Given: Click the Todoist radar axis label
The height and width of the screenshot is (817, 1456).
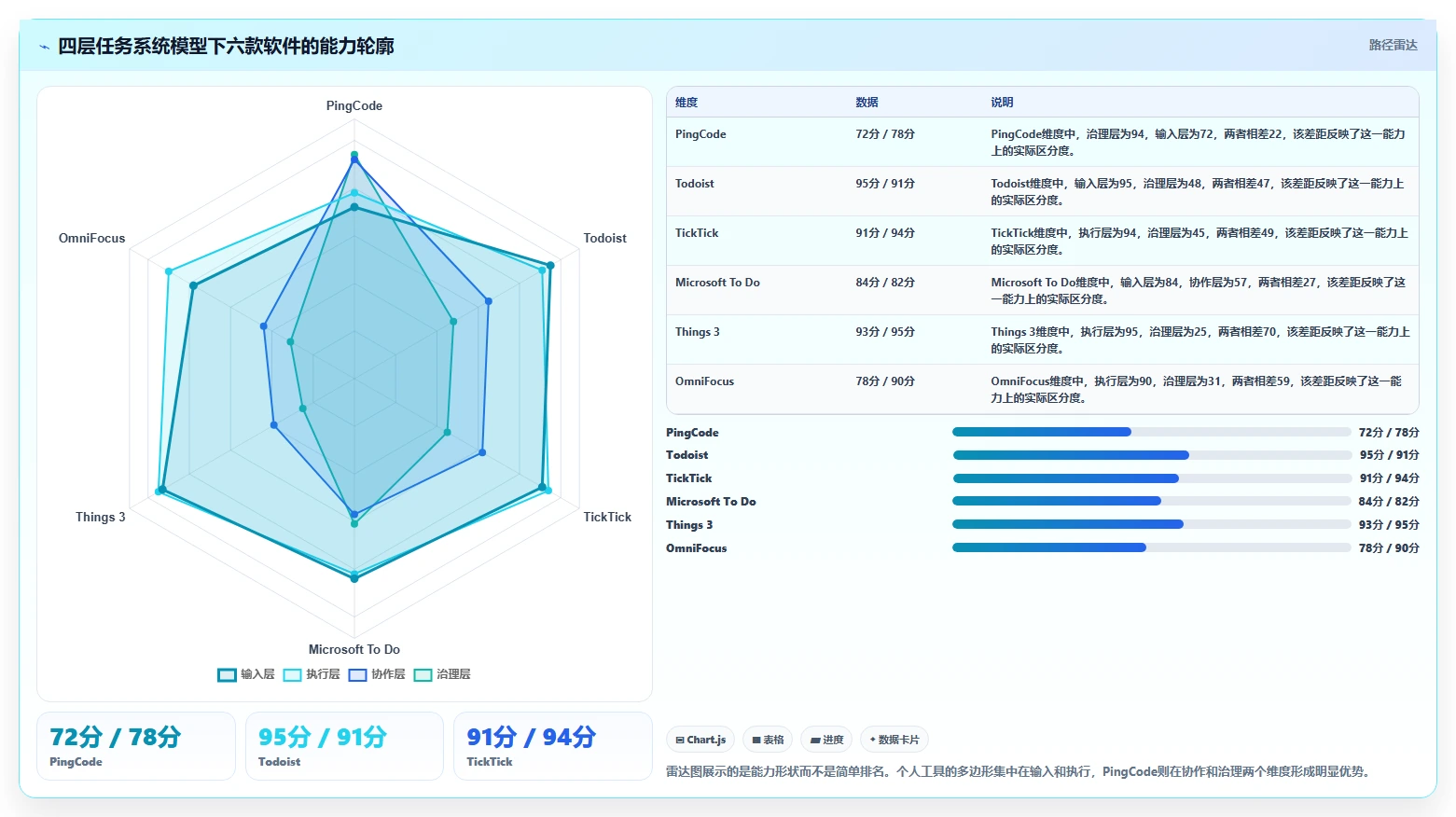Looking at the screenshot, I should [605, 238].
